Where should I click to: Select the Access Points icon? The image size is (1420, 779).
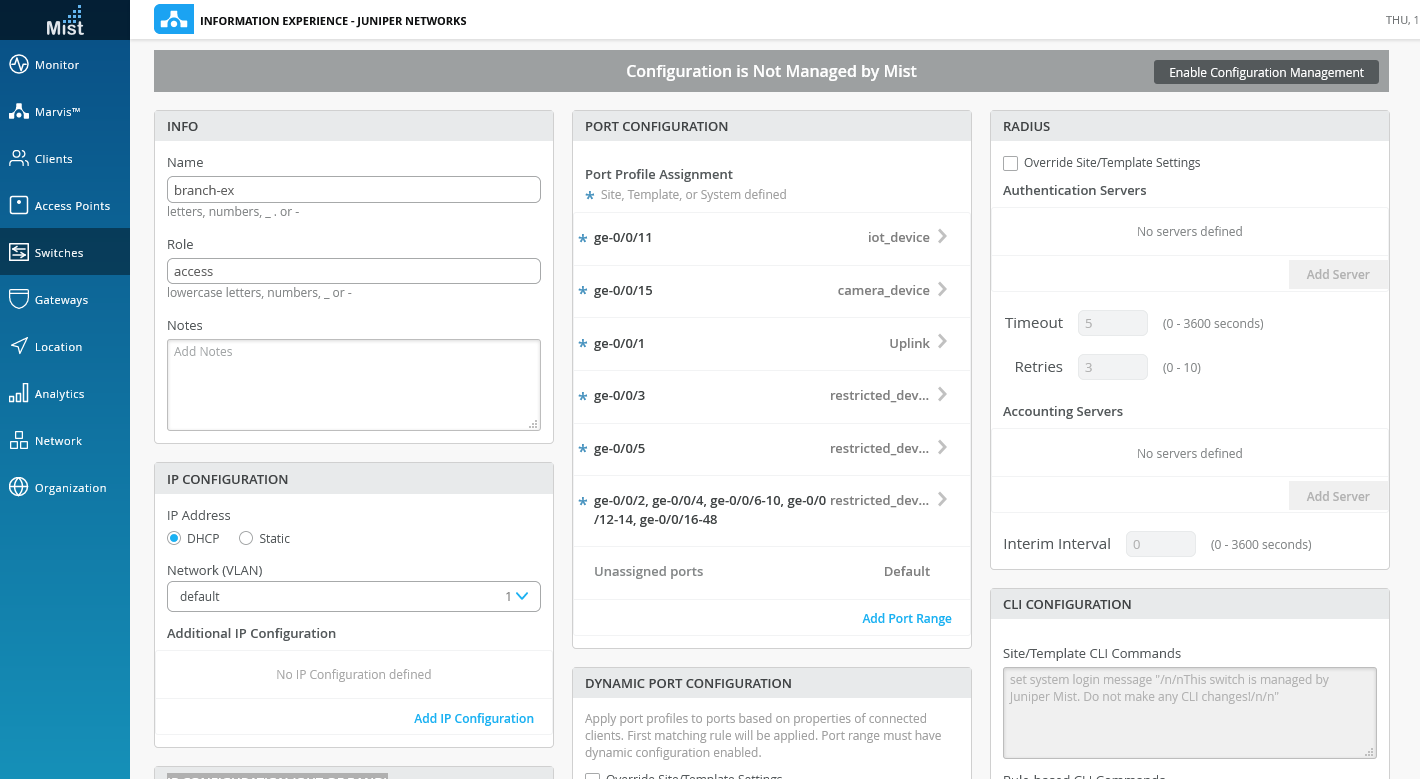click(19, 206)
